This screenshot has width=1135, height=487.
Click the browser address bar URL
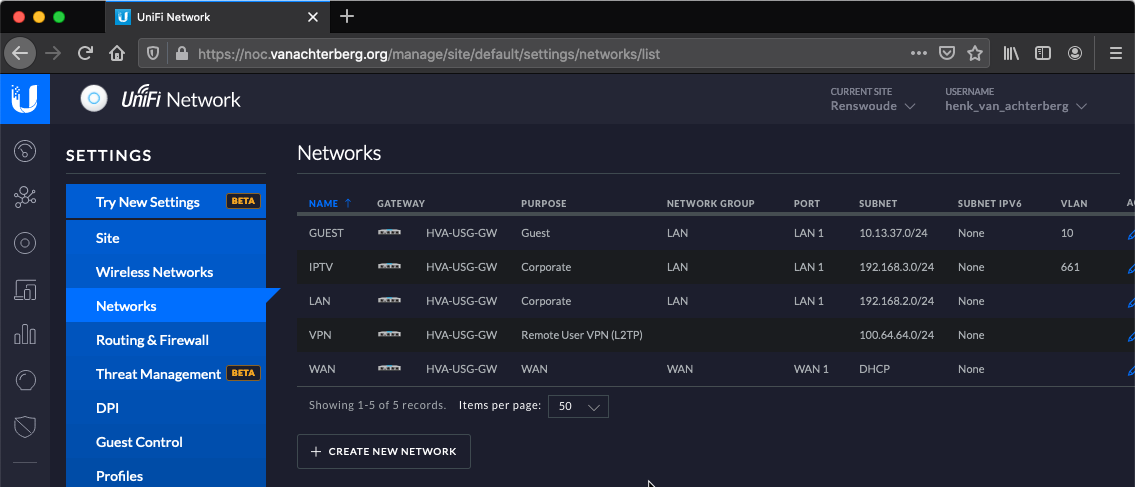coord(429,54)
